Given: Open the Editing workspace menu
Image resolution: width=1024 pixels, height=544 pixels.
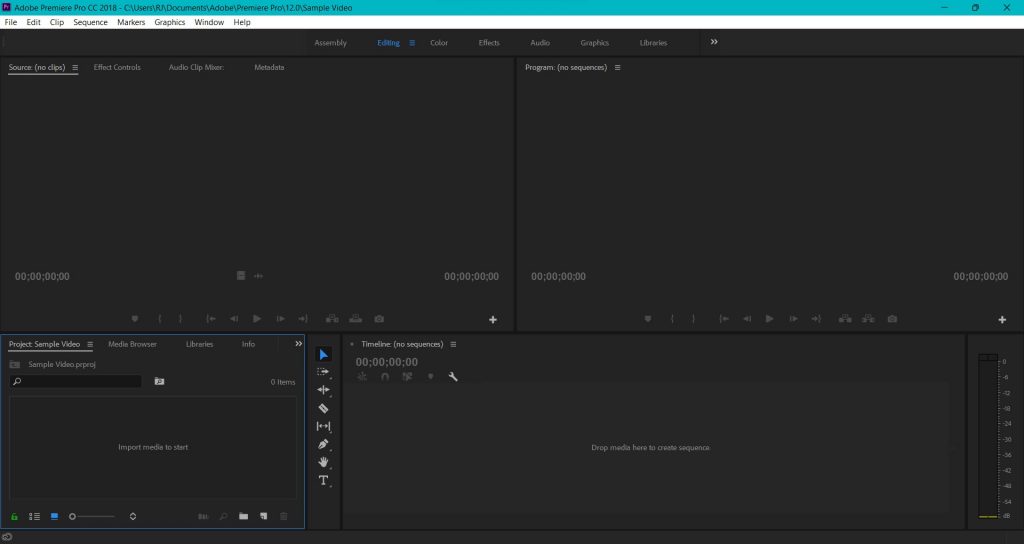Looking at the screenshot, I should [412, 43].
